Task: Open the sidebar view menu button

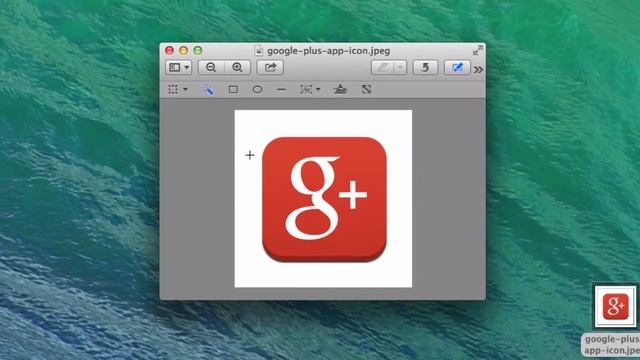Action: click(x=179, y=67)
